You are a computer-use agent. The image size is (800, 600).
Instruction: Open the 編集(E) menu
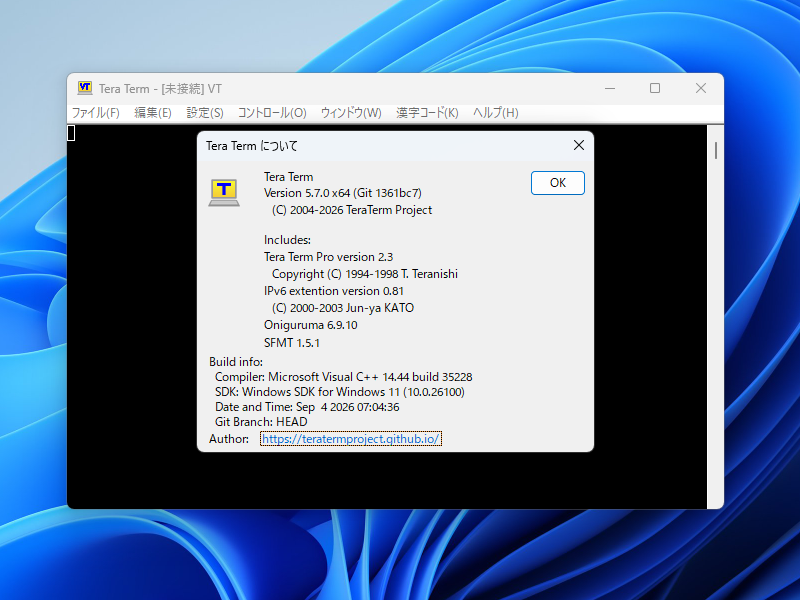pyautogui.click(x=153, y=113)
